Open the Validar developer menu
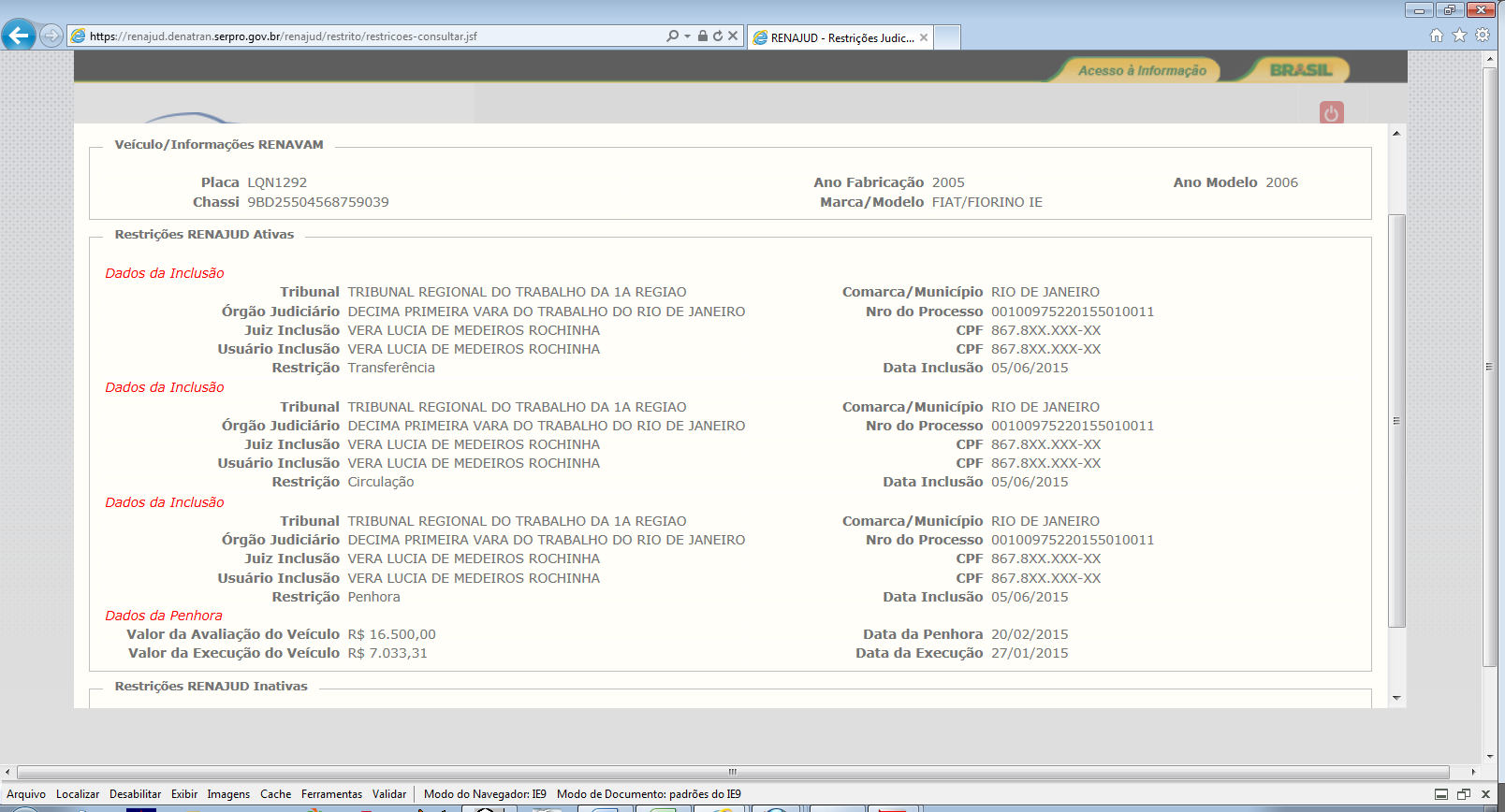 click(x=389, y=794)
